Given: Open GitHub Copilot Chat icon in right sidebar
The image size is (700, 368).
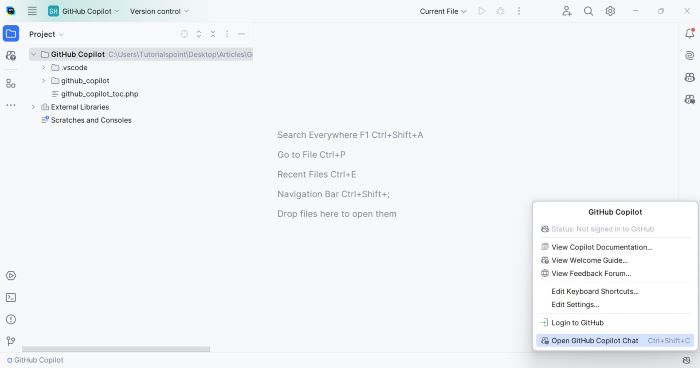Looking at the screenshot, I should pyautogui.click(x=690, y=99).
